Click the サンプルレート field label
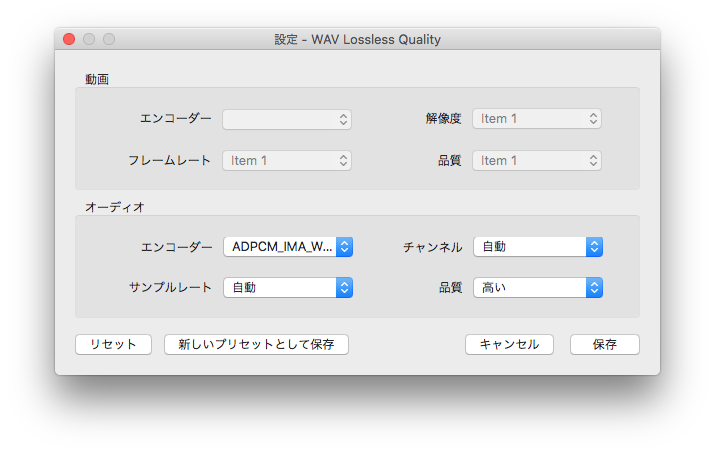 pos(170,288)
